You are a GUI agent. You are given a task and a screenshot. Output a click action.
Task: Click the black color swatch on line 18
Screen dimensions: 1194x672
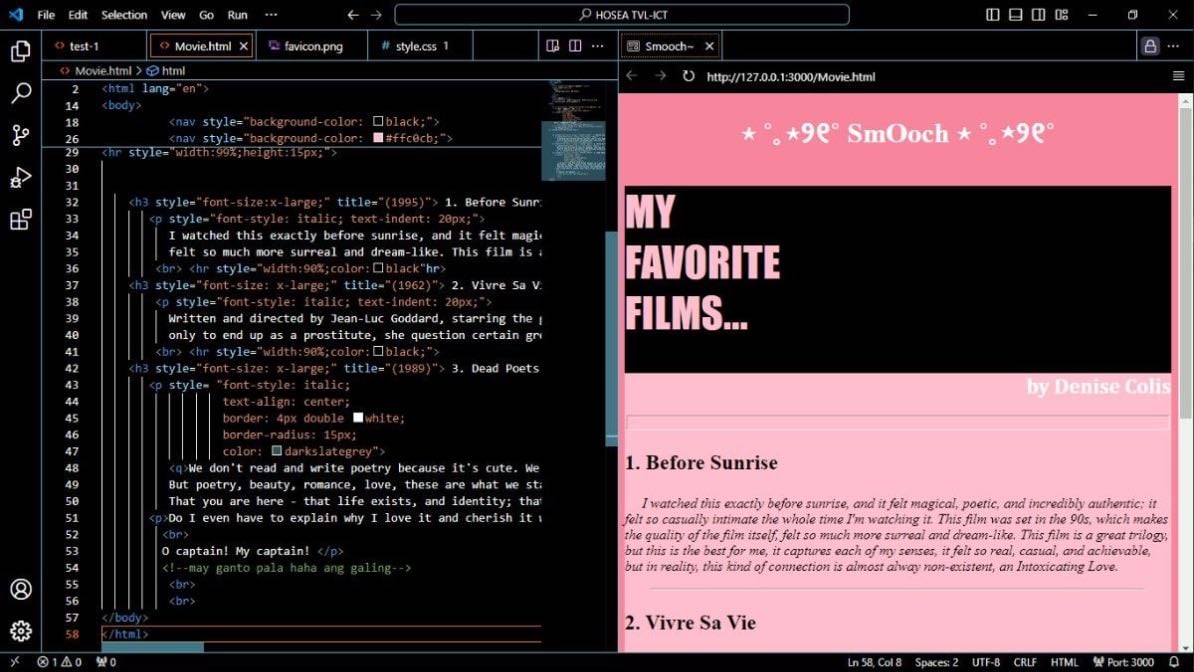(378, 121)
